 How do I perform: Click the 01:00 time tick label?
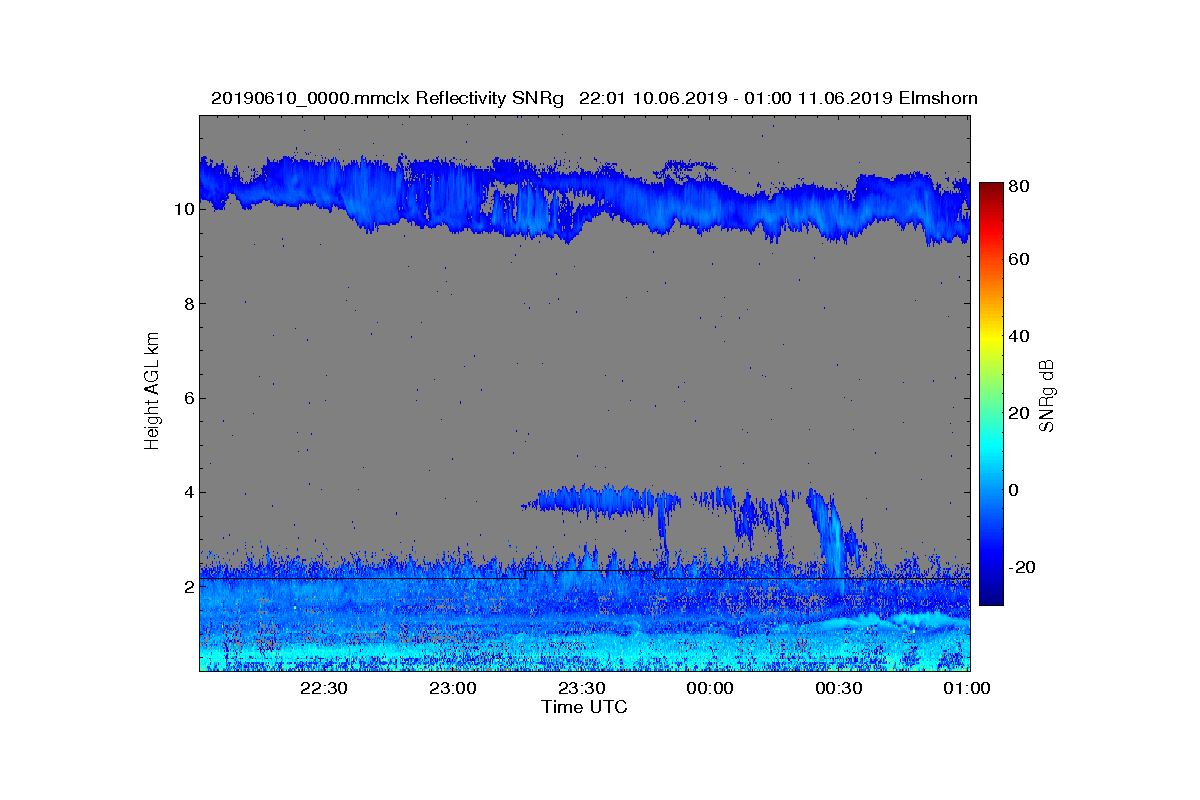pyautogui.click(x=967, y=688)
